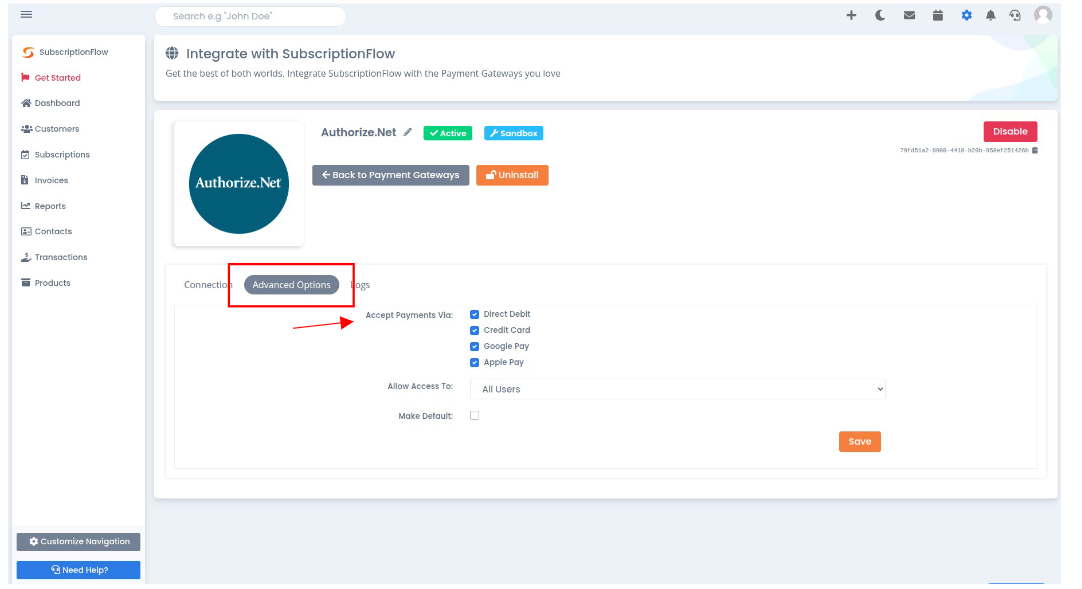Click the Need Help? button
The image size is (1082, 589).
pyautogui.click(x=79, y=570)
